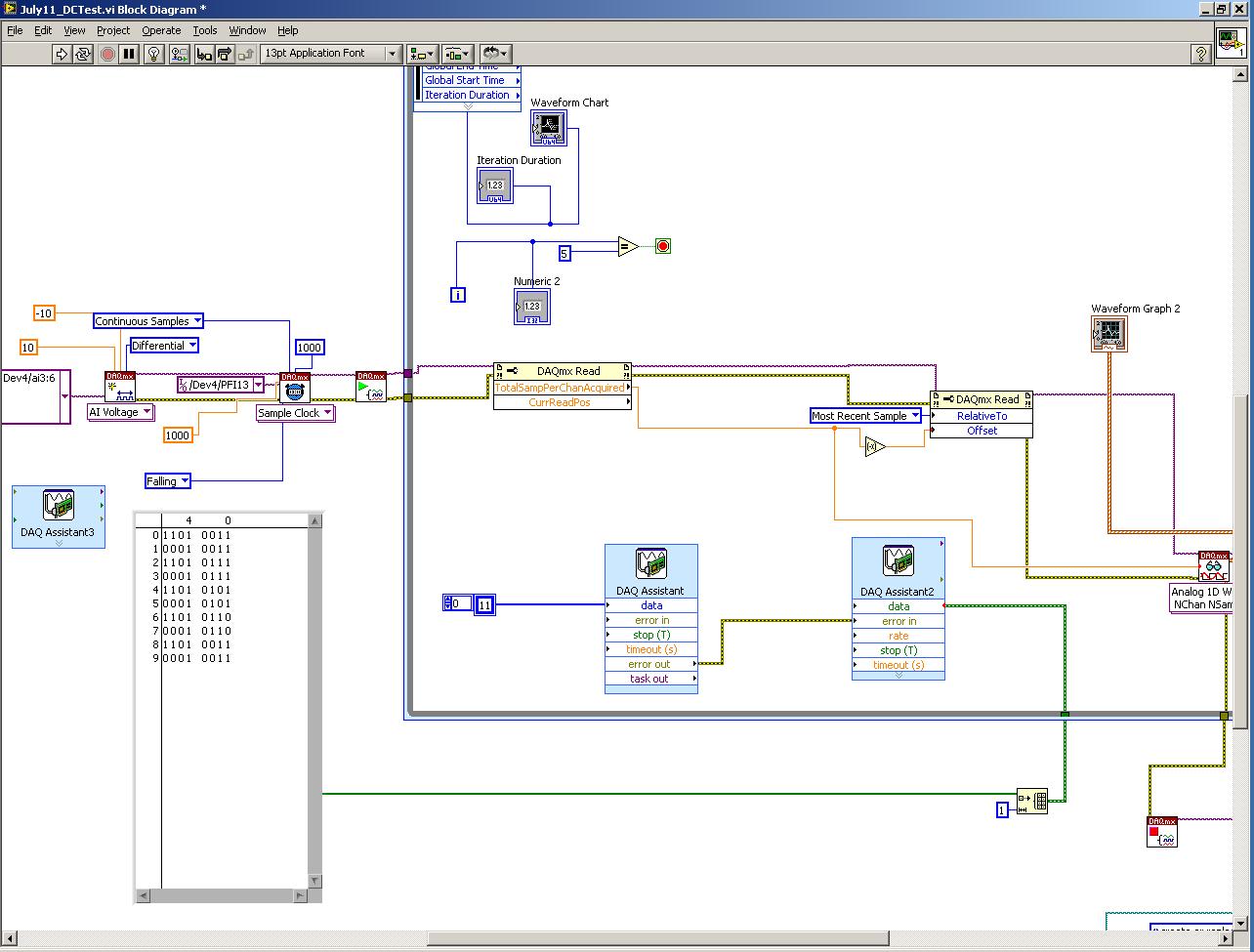The image size is (1254, 952).
Task: Open the File menu
Action: (x=15, y=30)
